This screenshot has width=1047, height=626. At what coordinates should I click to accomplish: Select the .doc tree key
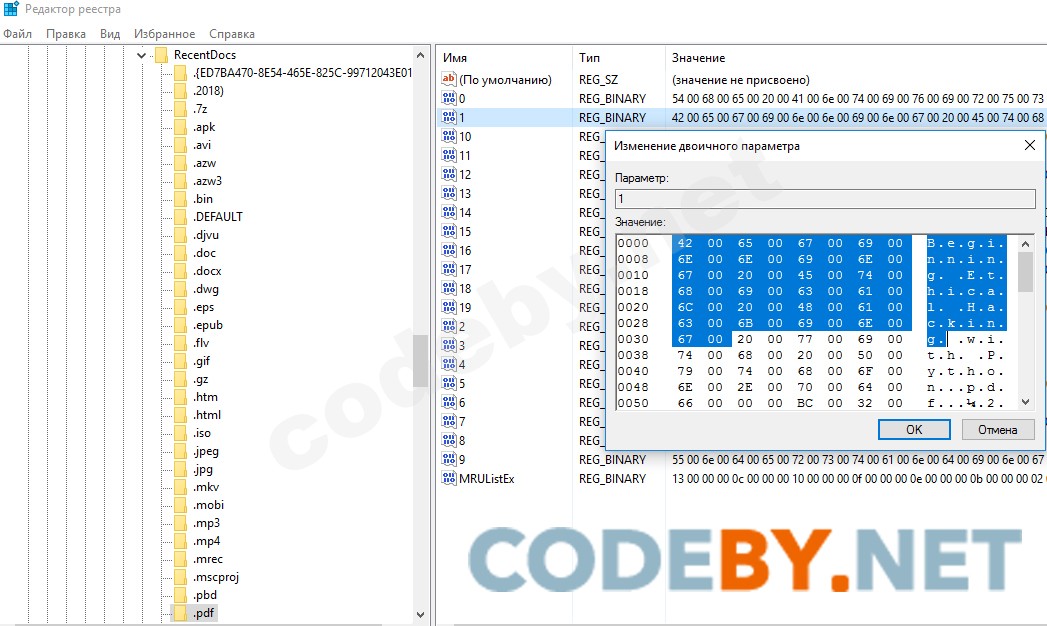point(204,253)
